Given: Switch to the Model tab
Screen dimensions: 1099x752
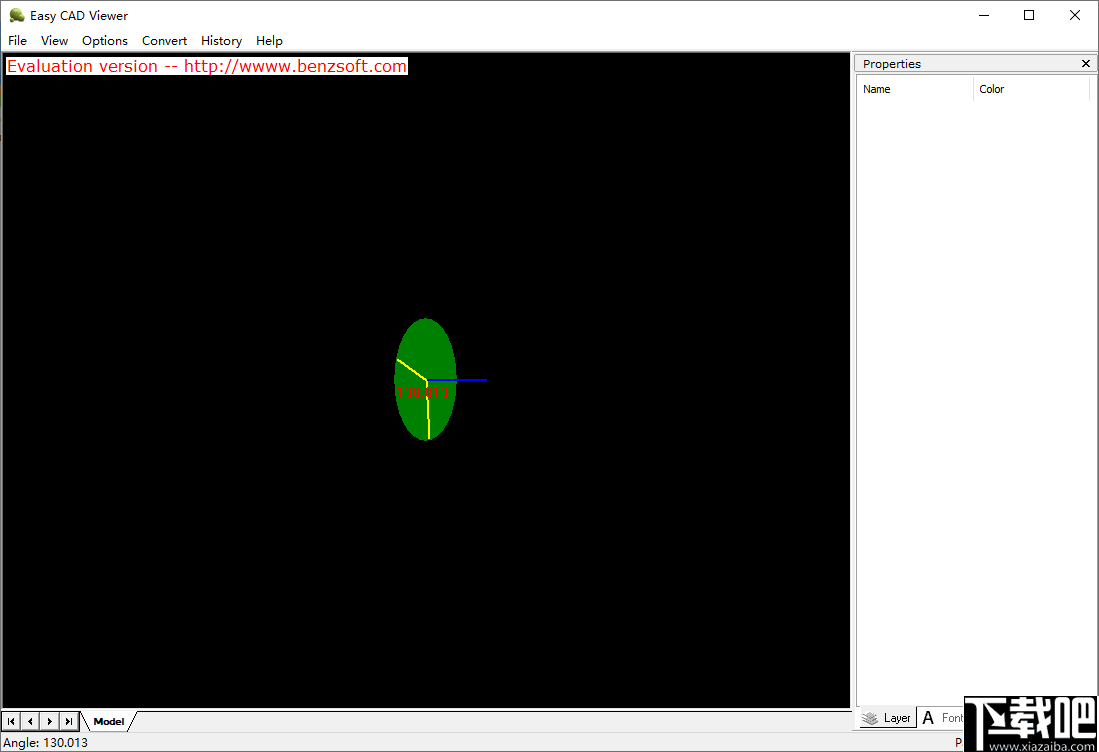Looking at the screenshot, I should coord(108,720).
